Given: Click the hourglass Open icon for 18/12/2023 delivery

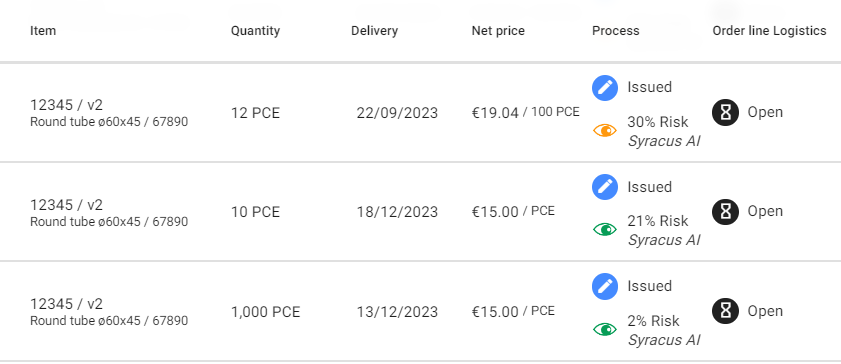Looking at the screenshot, I should (x=725, y=212).
